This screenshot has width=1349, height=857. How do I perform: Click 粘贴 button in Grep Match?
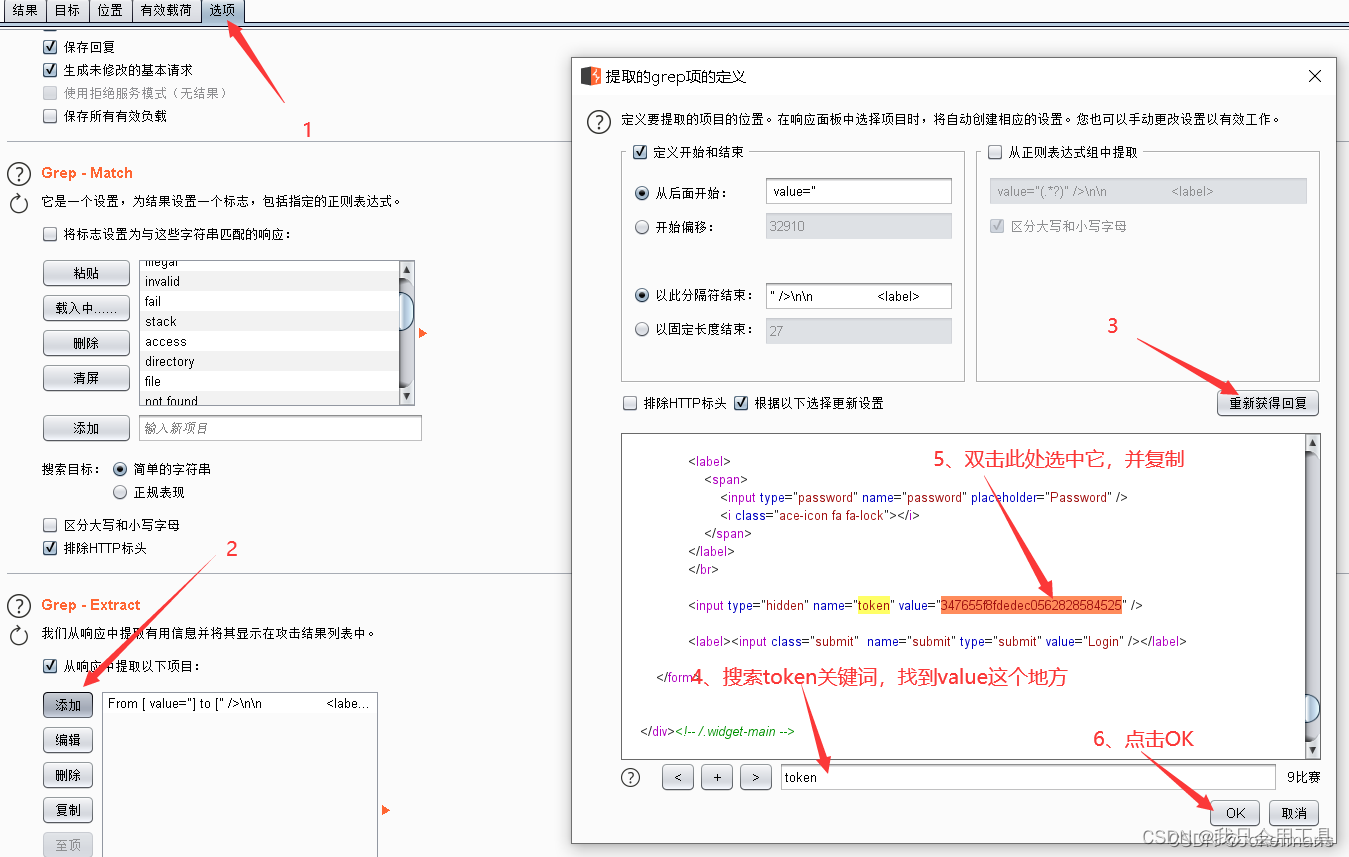(x=86, y=273)
